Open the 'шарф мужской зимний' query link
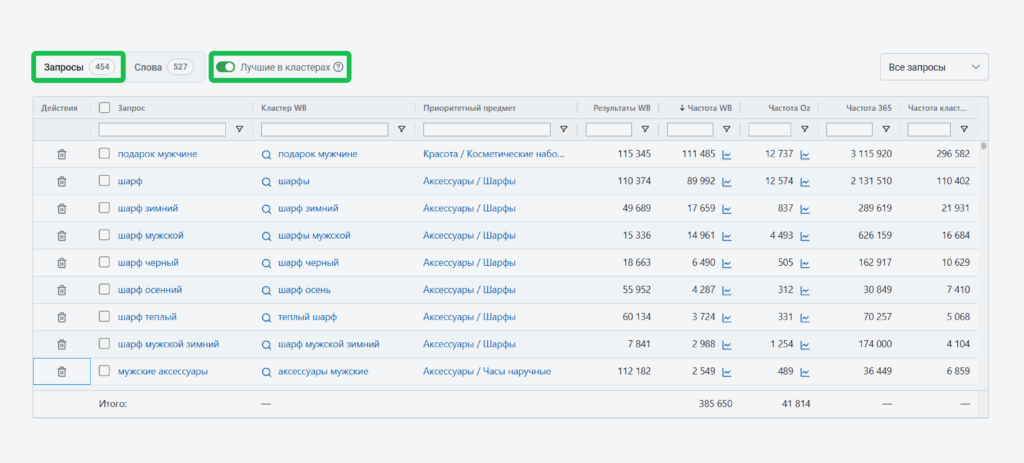 (168, 344)
